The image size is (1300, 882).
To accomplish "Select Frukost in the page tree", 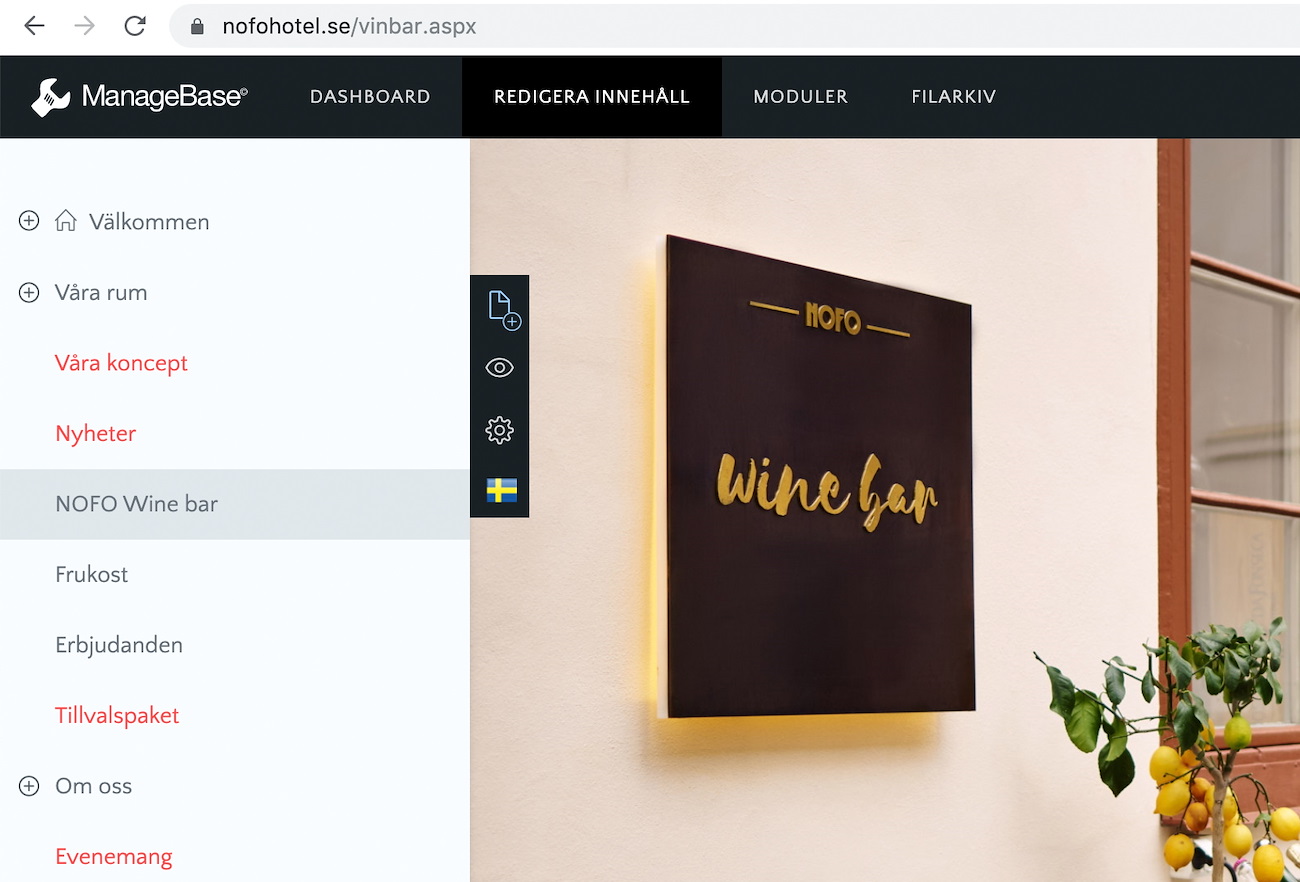I will click(x=91, y=575).
